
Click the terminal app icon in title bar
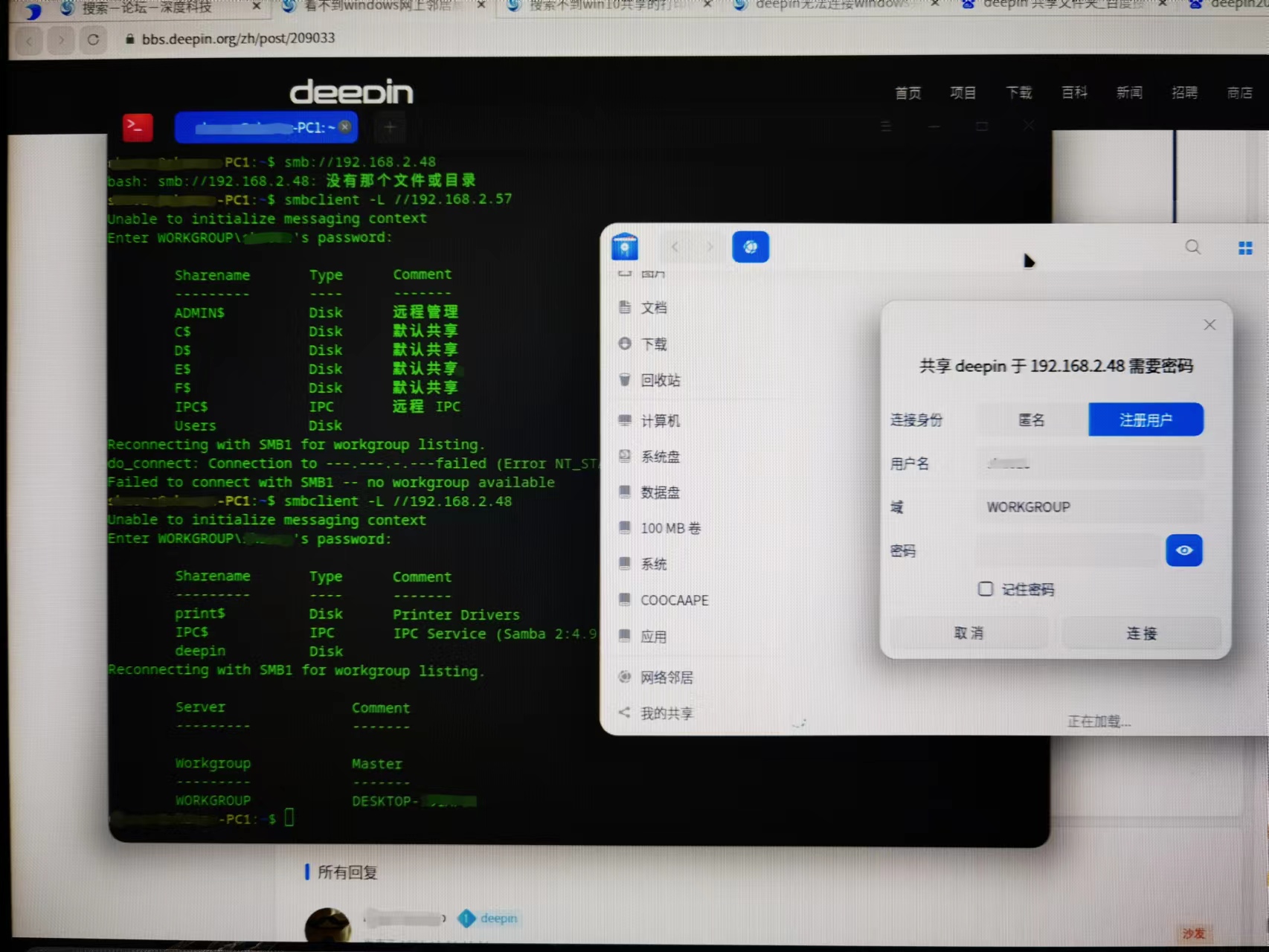pos(138,127)
